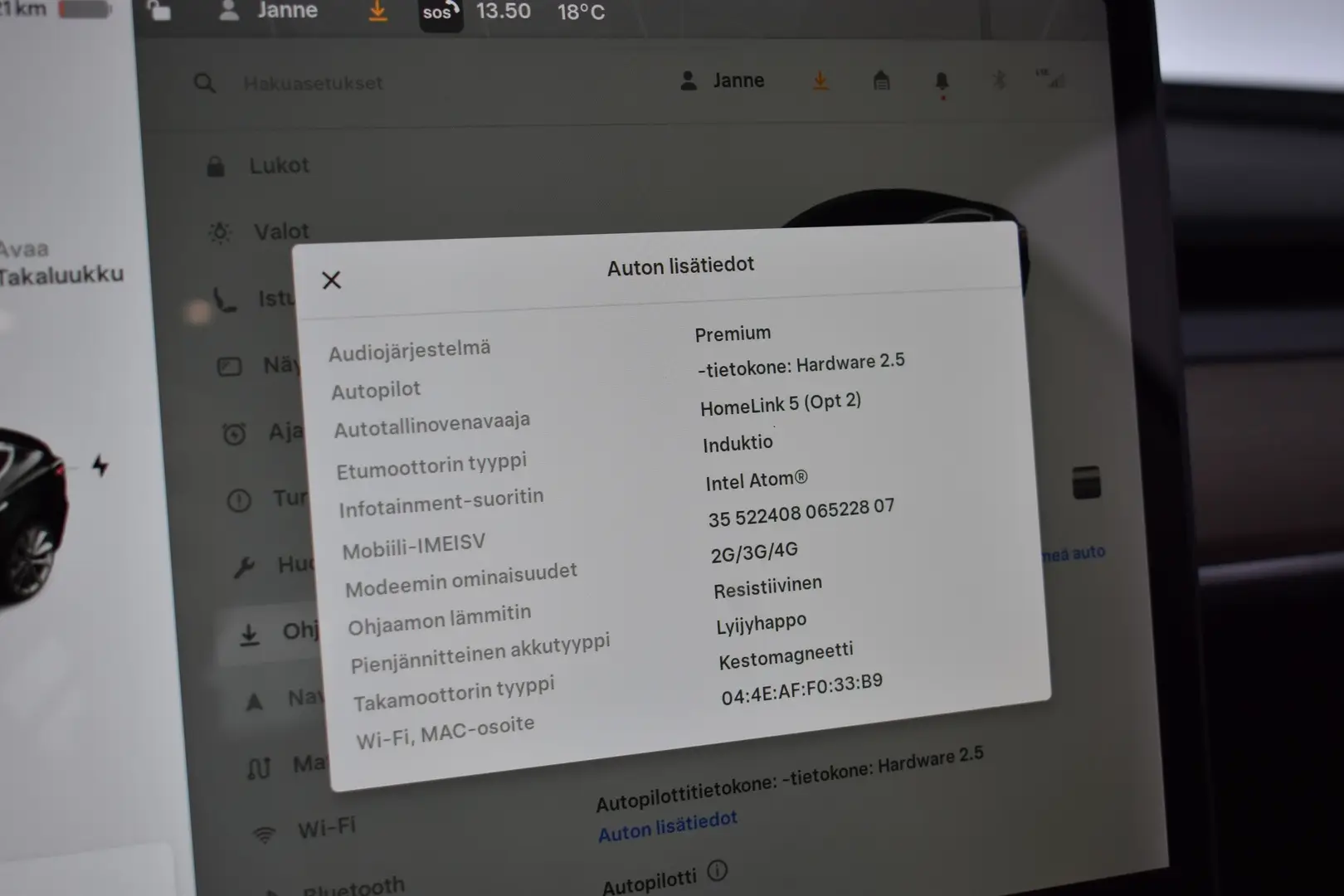
Task: Tap the charging lightning bolt icon
Action: click(x=100, y=465)
